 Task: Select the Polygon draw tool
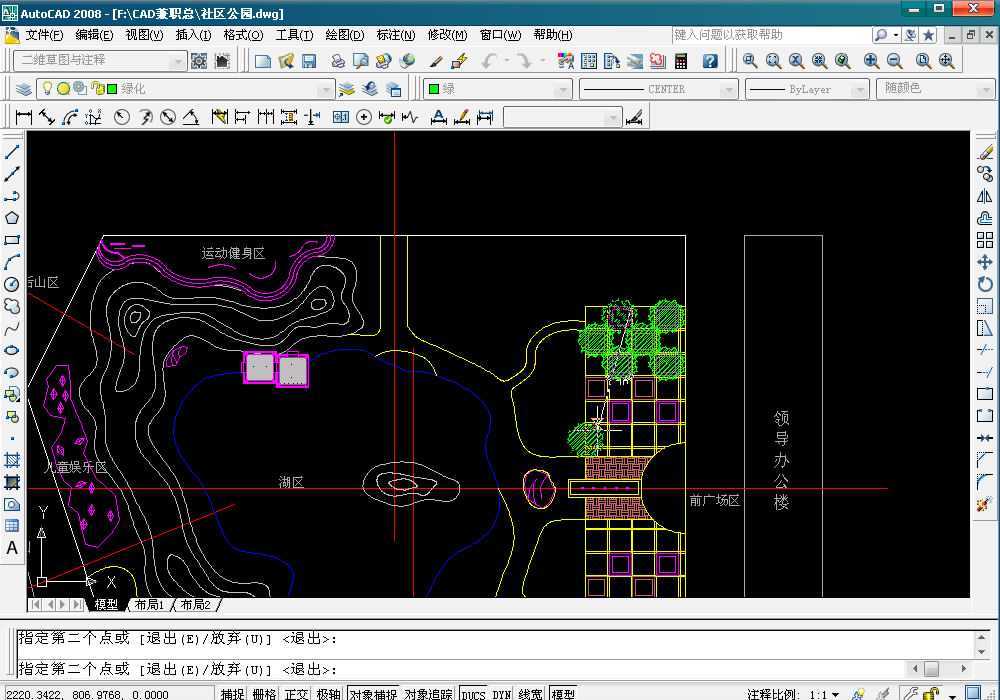point(11,218)
